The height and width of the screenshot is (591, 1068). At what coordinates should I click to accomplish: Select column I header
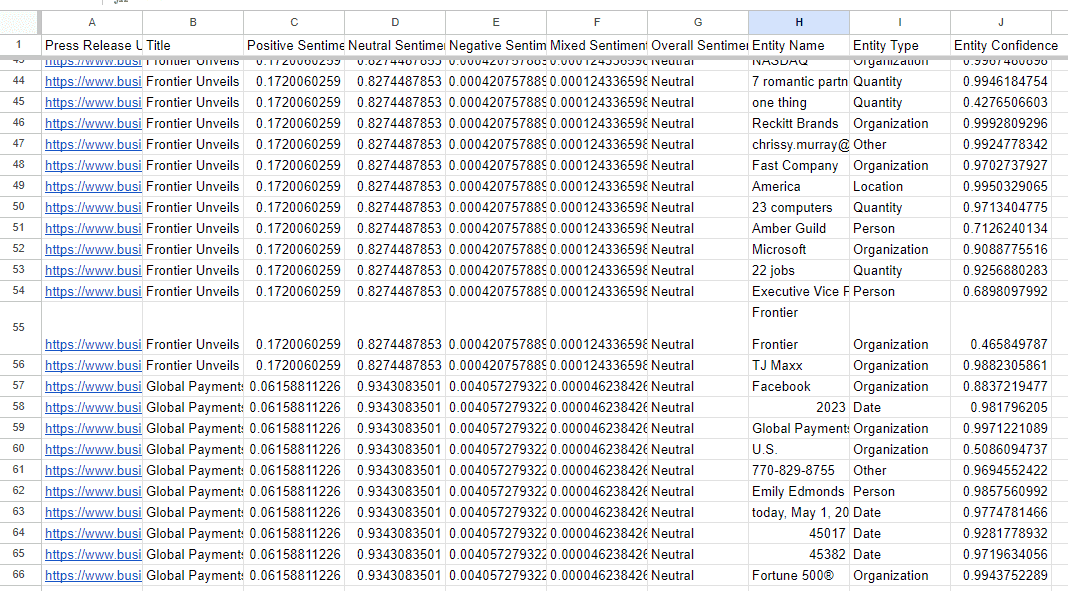click(900, 22)
